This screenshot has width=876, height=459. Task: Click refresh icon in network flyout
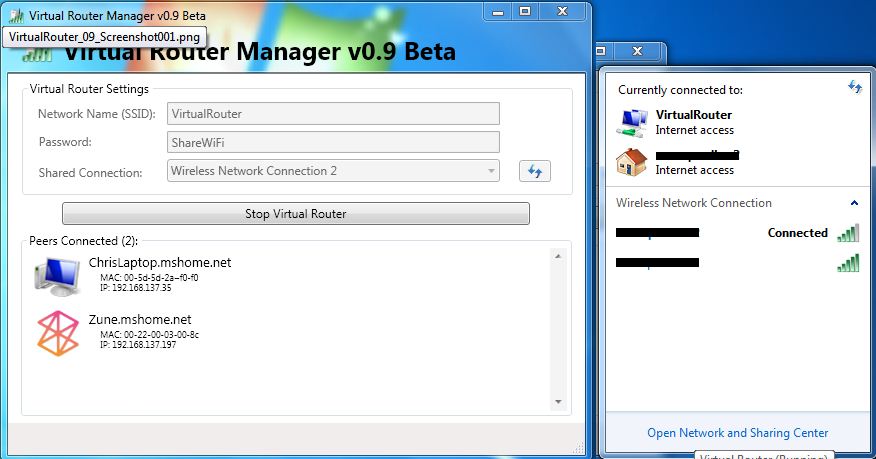pyautogui.click(x=855, y=87)
